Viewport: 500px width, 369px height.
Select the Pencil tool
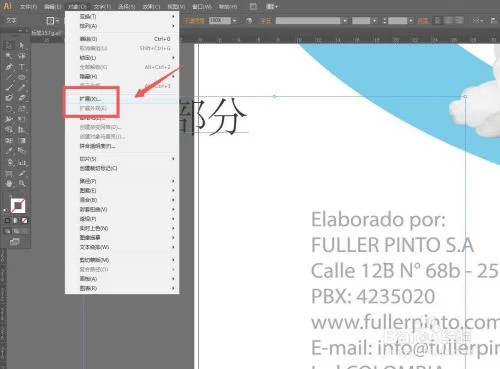(22, 88)
